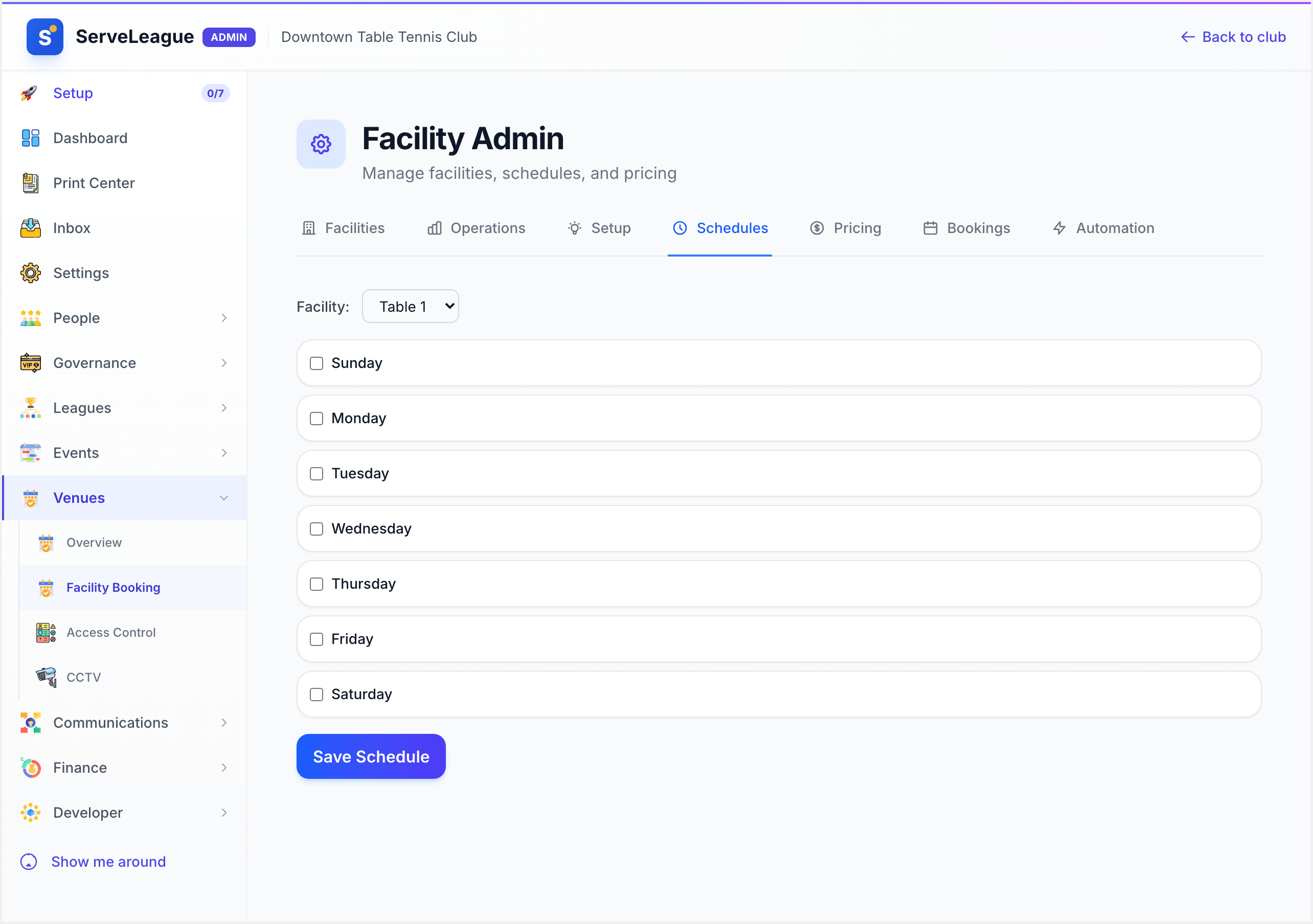Viewport: 1313px width, 924px height.
Task: Click the Developer network icon
Action: pyautogui.click(x=30, y=813)
